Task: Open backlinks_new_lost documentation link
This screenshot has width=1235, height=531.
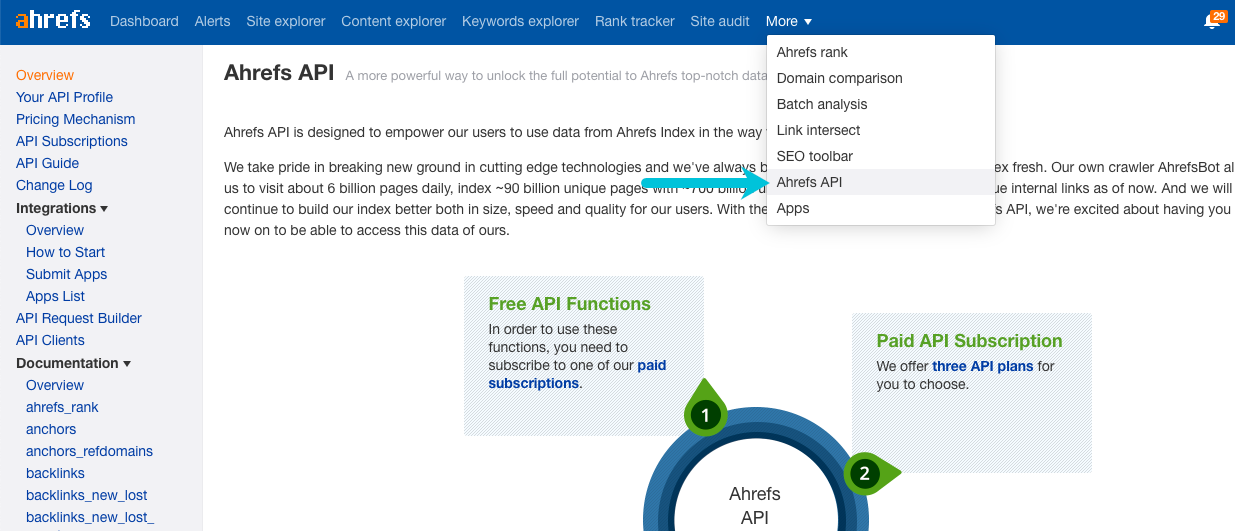Action: [87, 495]
